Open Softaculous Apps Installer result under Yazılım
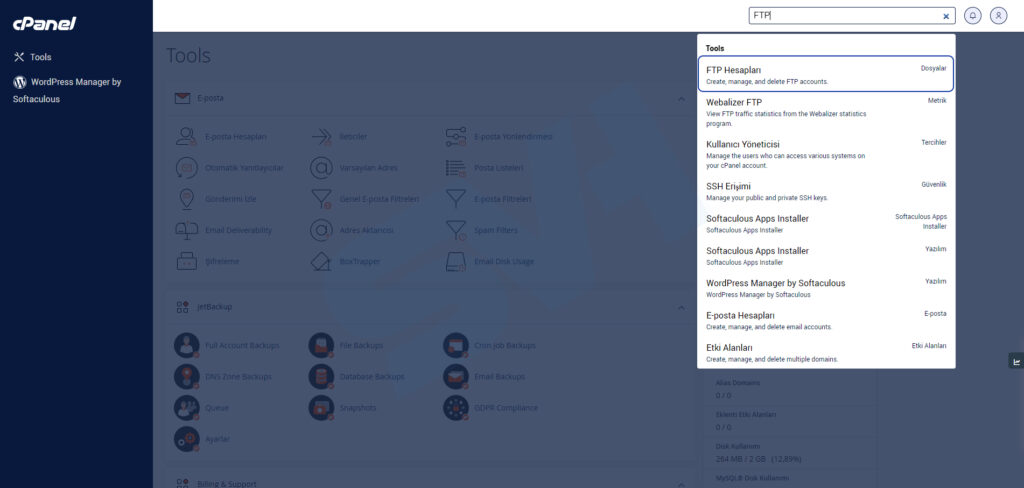The image size is (1024, 488). [x=825, y=255]
